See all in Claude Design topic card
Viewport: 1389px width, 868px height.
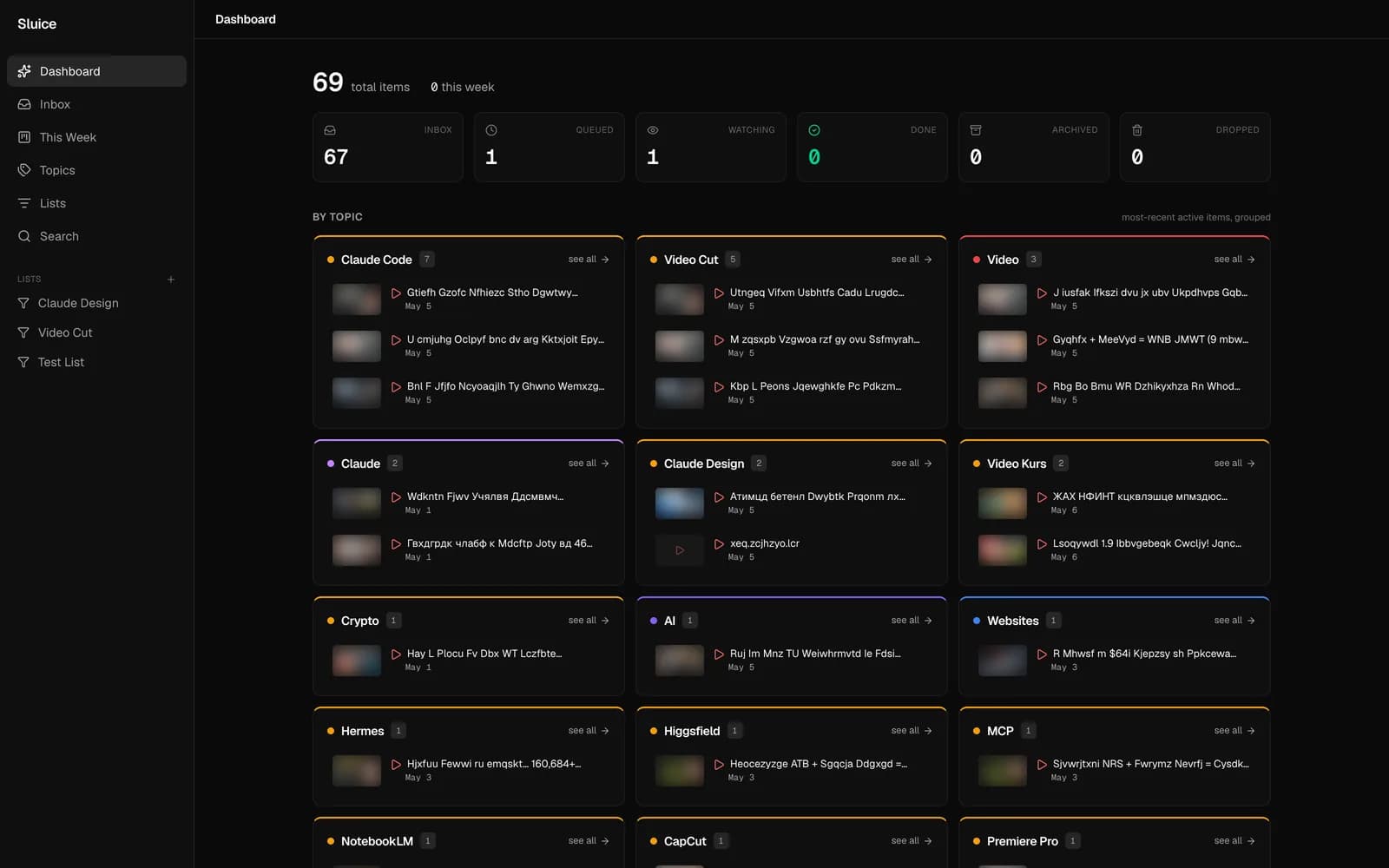click(x=912, y=464)
